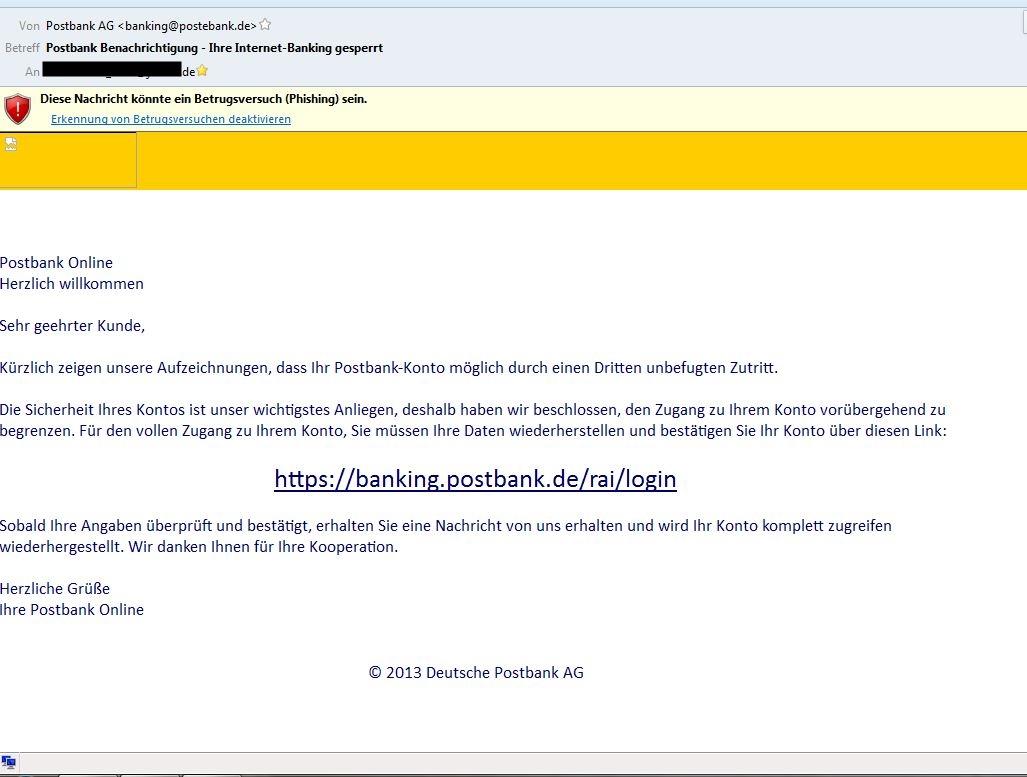Toggle the star beside the recipient address

coord(202,71)
